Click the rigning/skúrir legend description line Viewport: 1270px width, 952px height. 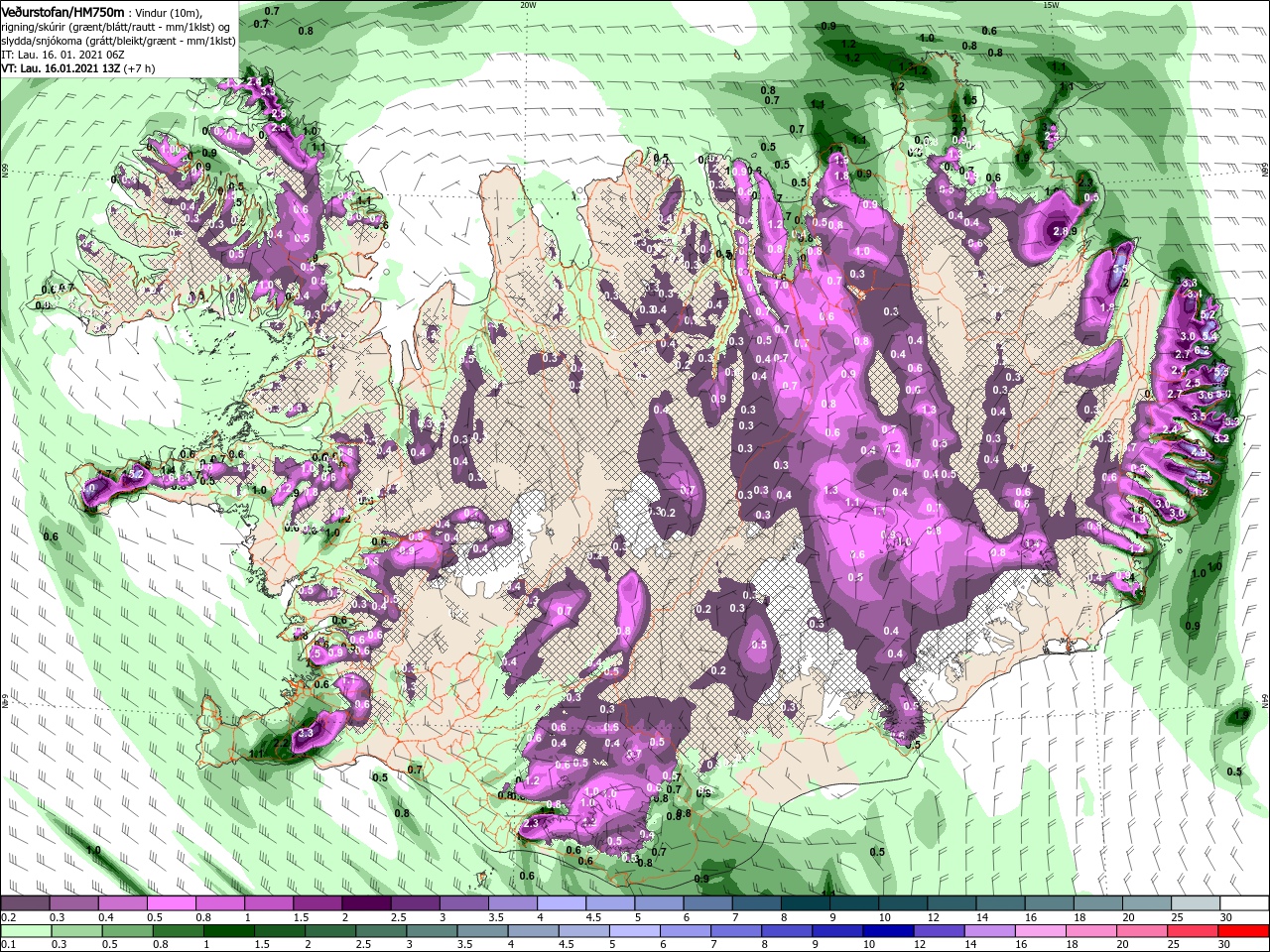[x=117, y=26]
